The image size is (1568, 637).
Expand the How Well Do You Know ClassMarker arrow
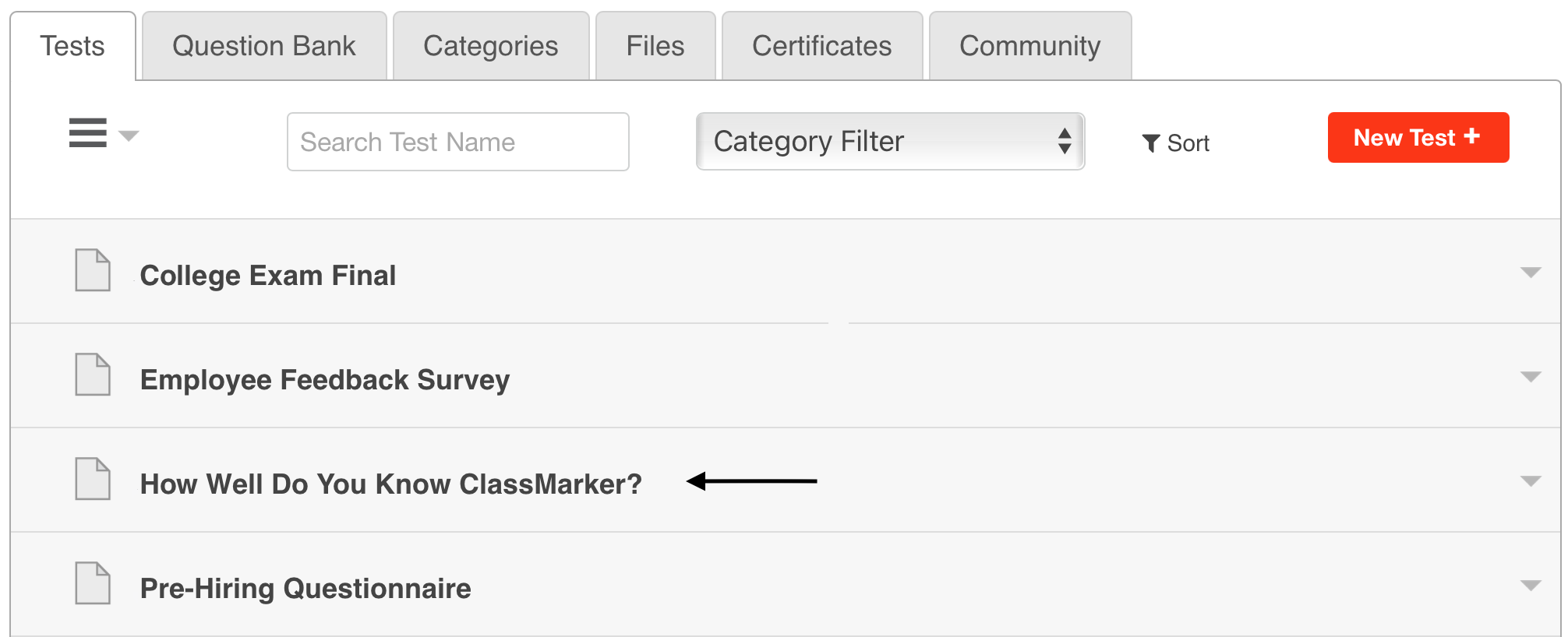tap(1530, 481)
